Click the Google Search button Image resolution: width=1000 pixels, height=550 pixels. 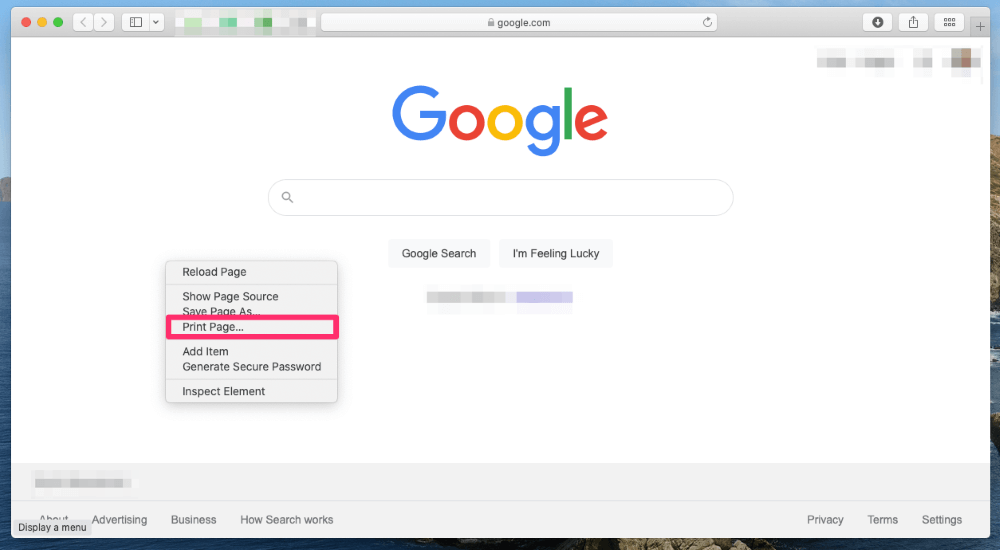[x=439, y=253]
